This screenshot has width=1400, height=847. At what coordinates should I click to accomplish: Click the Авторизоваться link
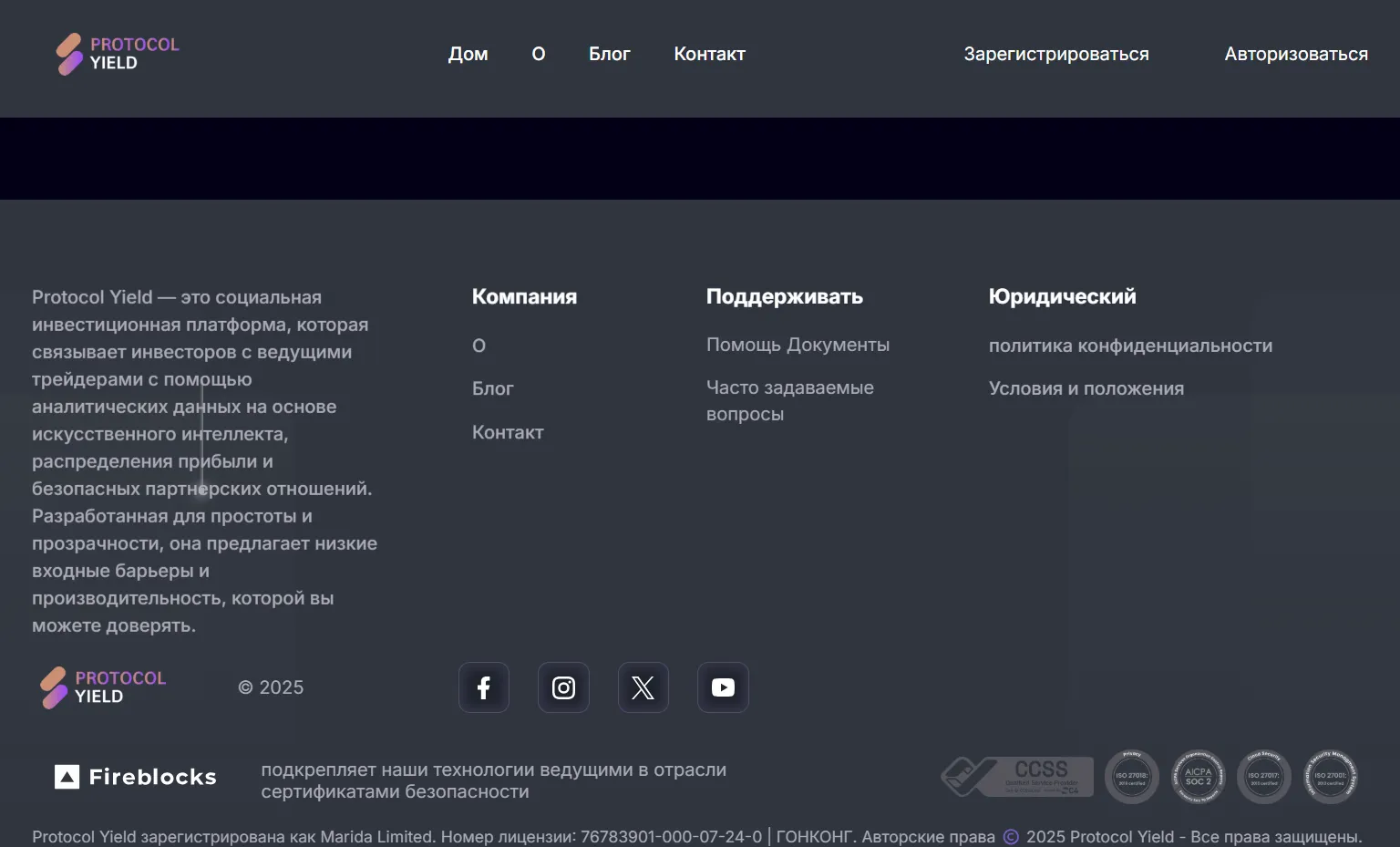(x=1296, y=54)
